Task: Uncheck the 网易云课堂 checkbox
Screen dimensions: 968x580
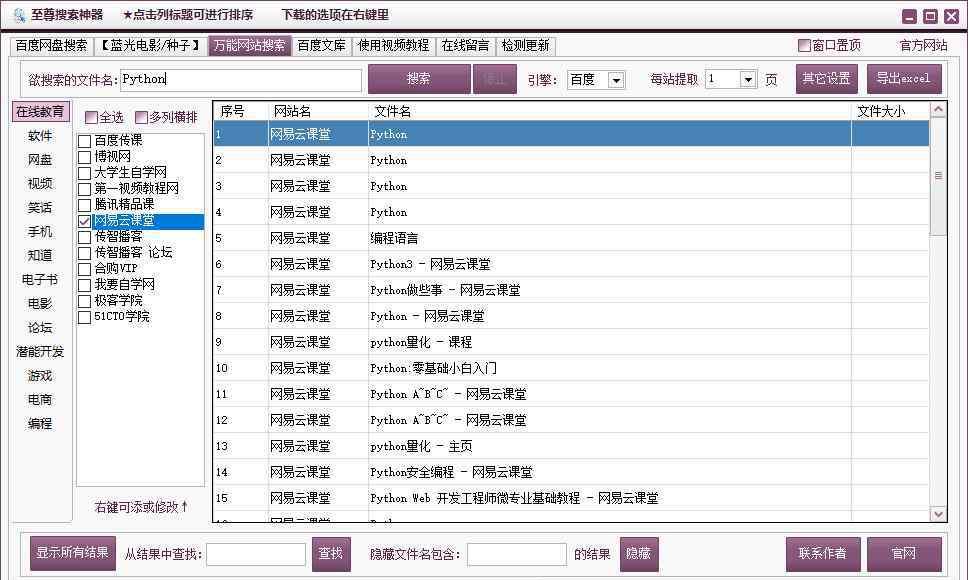Action: pos(85,222)
